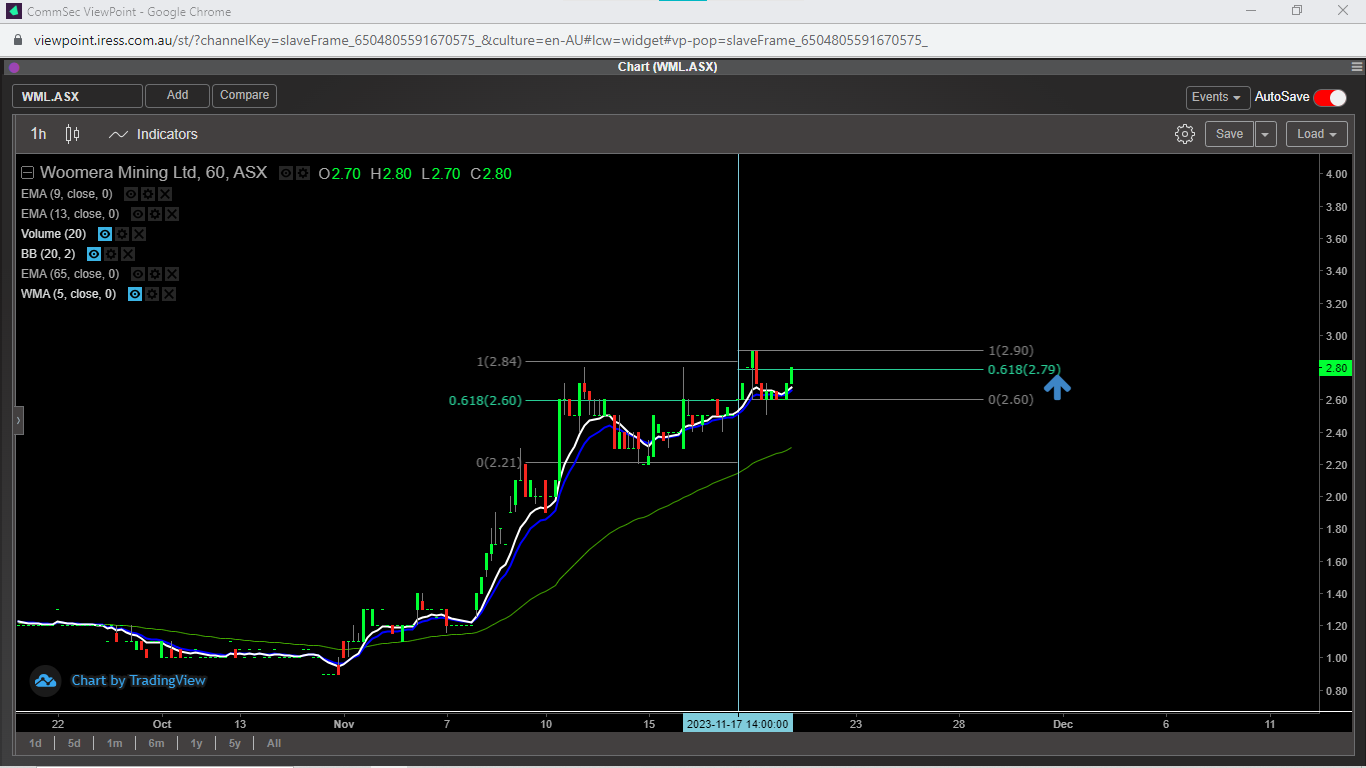This screenshot has width=1366, height=768.
Task: Click the 1(2.90) Fibonacci level label
Action: pyautogui.click(x=1011, y=351)
